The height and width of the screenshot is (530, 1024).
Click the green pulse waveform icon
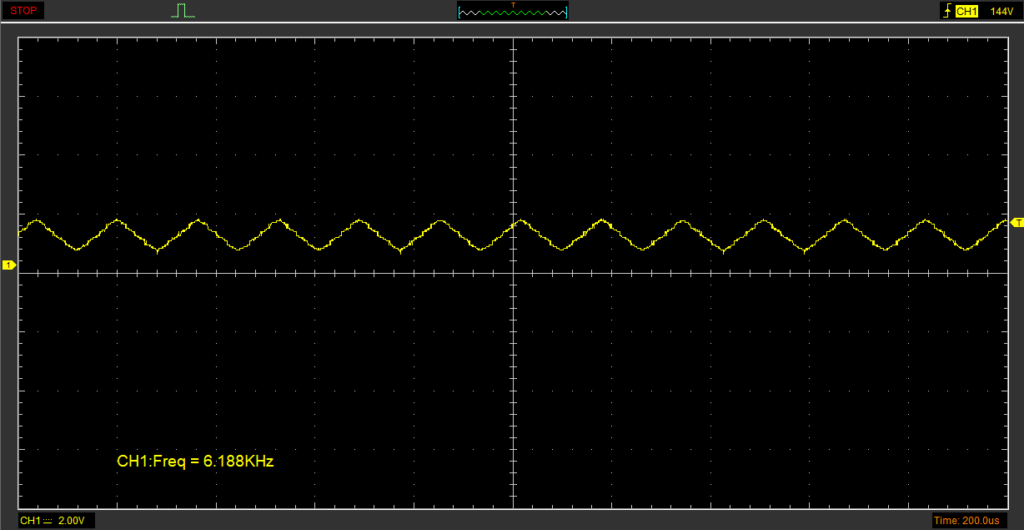181,11
